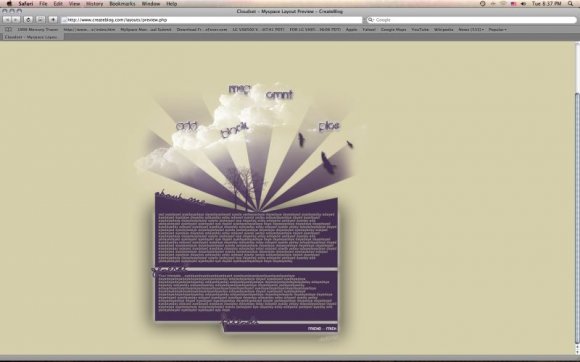This screenshot has width=580, height=362.
Task: Click the Wi-Fi status icon
Action: (503, 4)
